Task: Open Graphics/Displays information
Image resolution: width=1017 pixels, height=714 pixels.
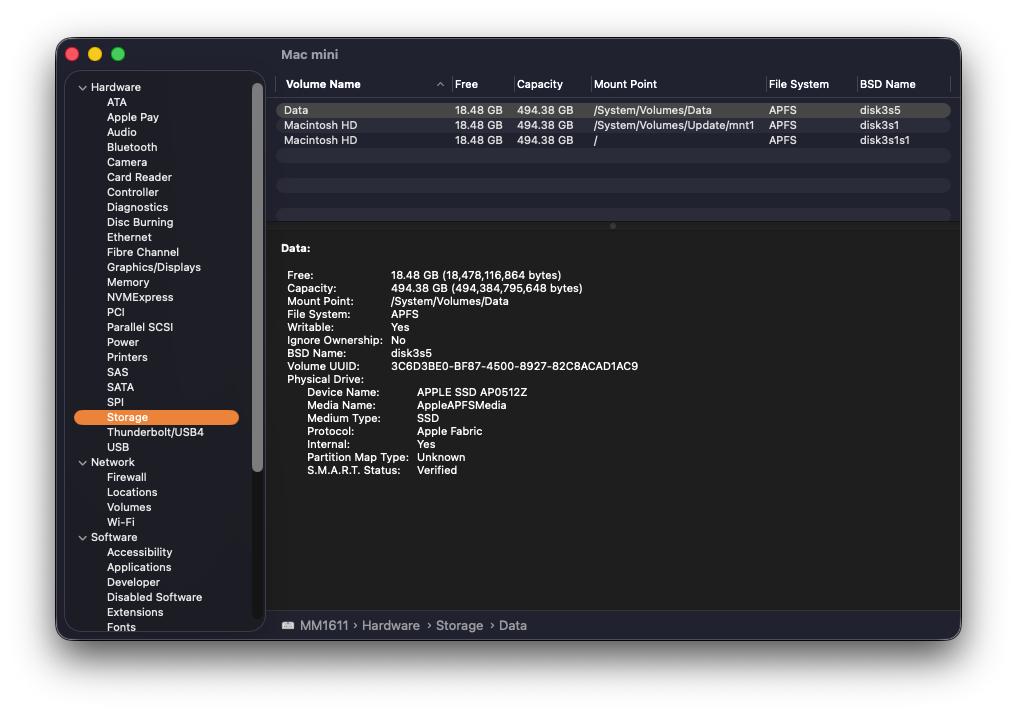Action: 154,267
